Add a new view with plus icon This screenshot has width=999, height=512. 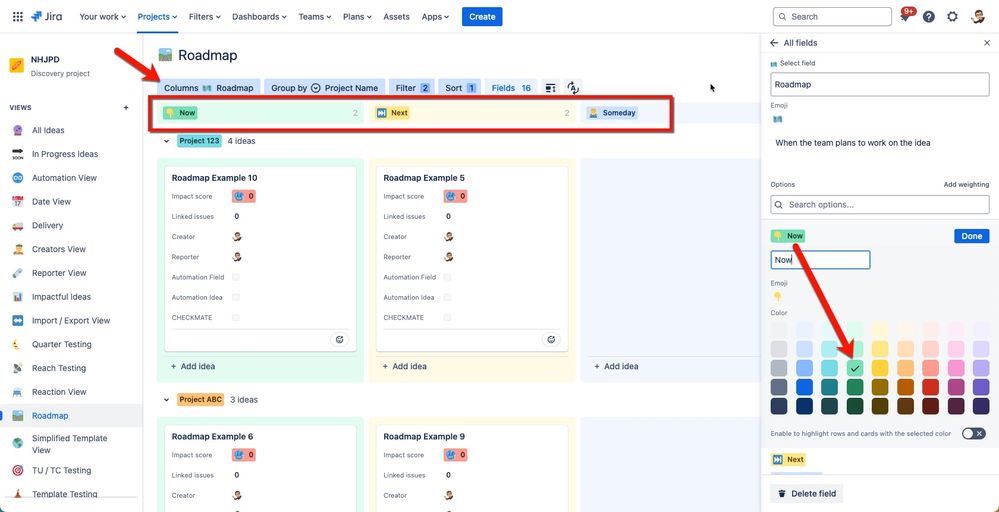126,108
